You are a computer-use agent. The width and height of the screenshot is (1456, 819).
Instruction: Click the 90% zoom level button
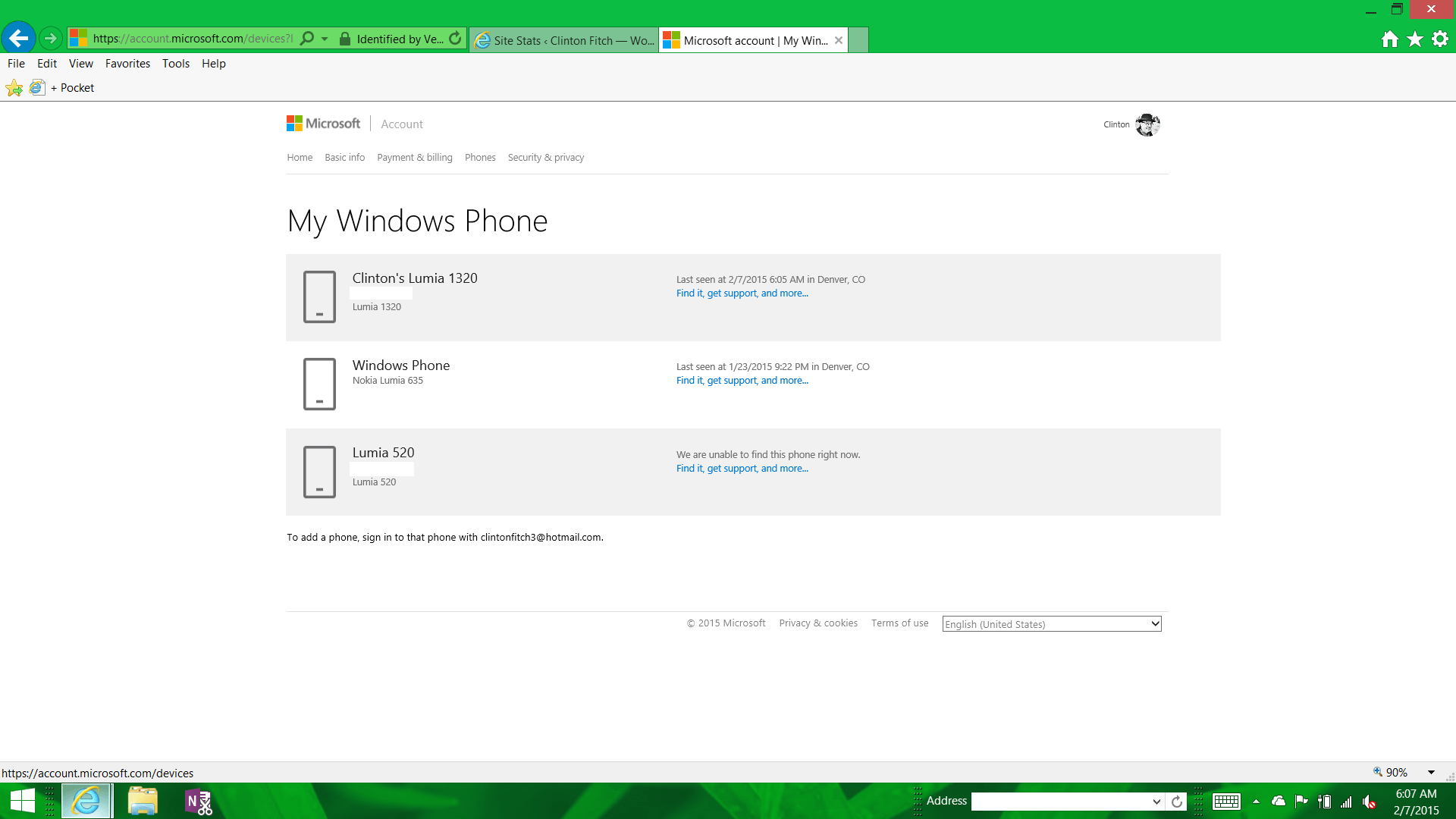coord(1390,773)
